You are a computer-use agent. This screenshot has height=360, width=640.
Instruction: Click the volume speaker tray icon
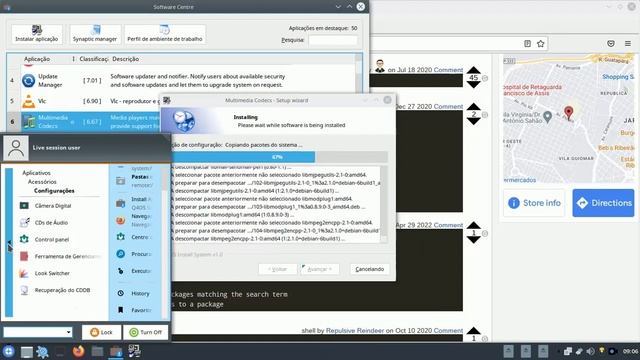tap(590, 351)
